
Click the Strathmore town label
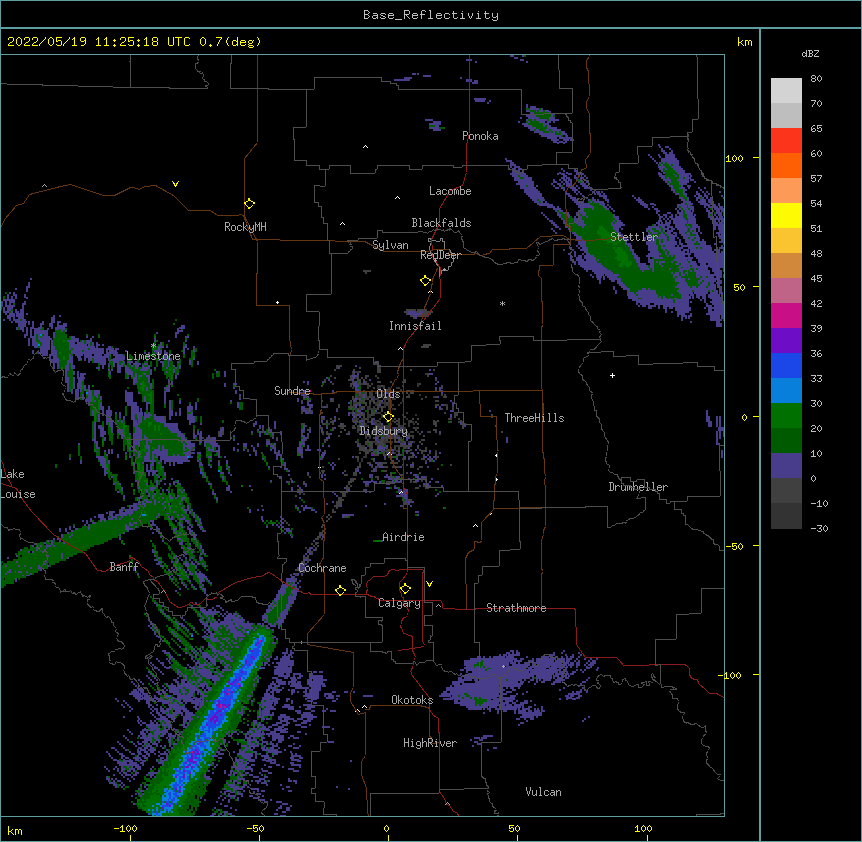pyautogui.click(x=516, y=608)
